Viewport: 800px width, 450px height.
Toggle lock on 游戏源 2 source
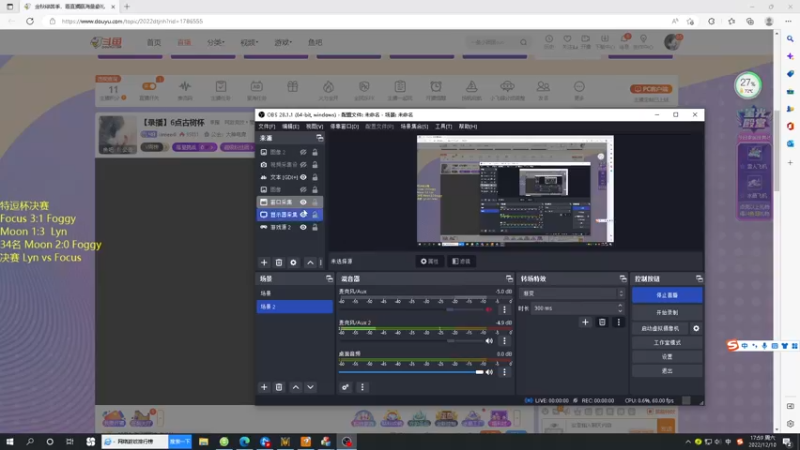pyautogui.click(x=315, y=227)
